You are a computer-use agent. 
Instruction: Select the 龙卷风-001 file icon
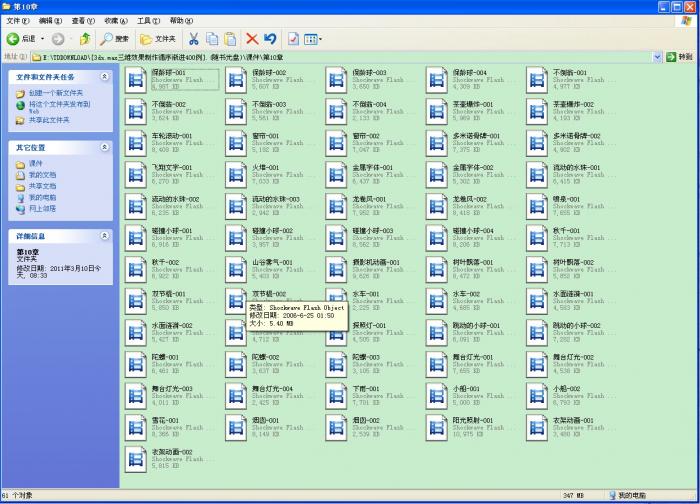pos(337,207)
